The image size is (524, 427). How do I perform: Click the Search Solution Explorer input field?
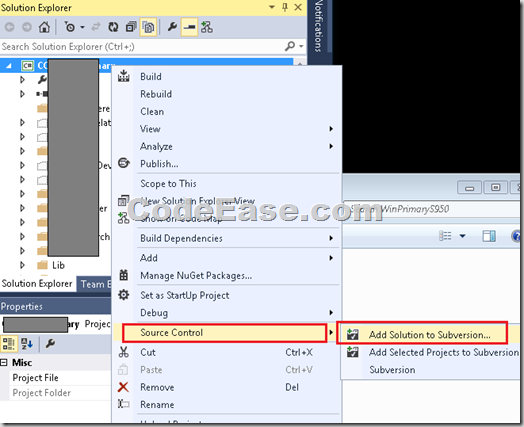pos(142,46)
